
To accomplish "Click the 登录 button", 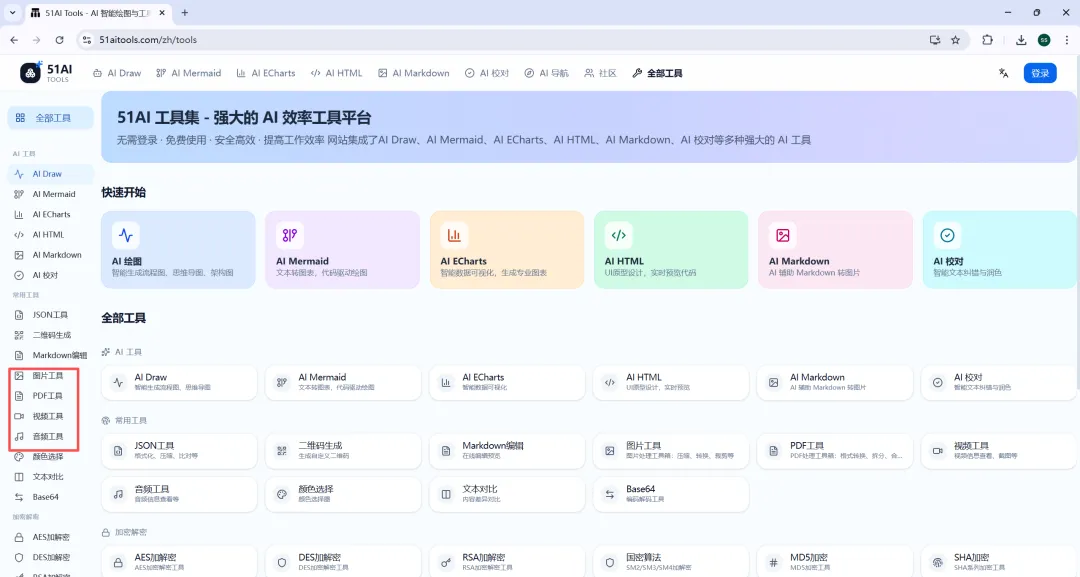I will click(1040, 73).
